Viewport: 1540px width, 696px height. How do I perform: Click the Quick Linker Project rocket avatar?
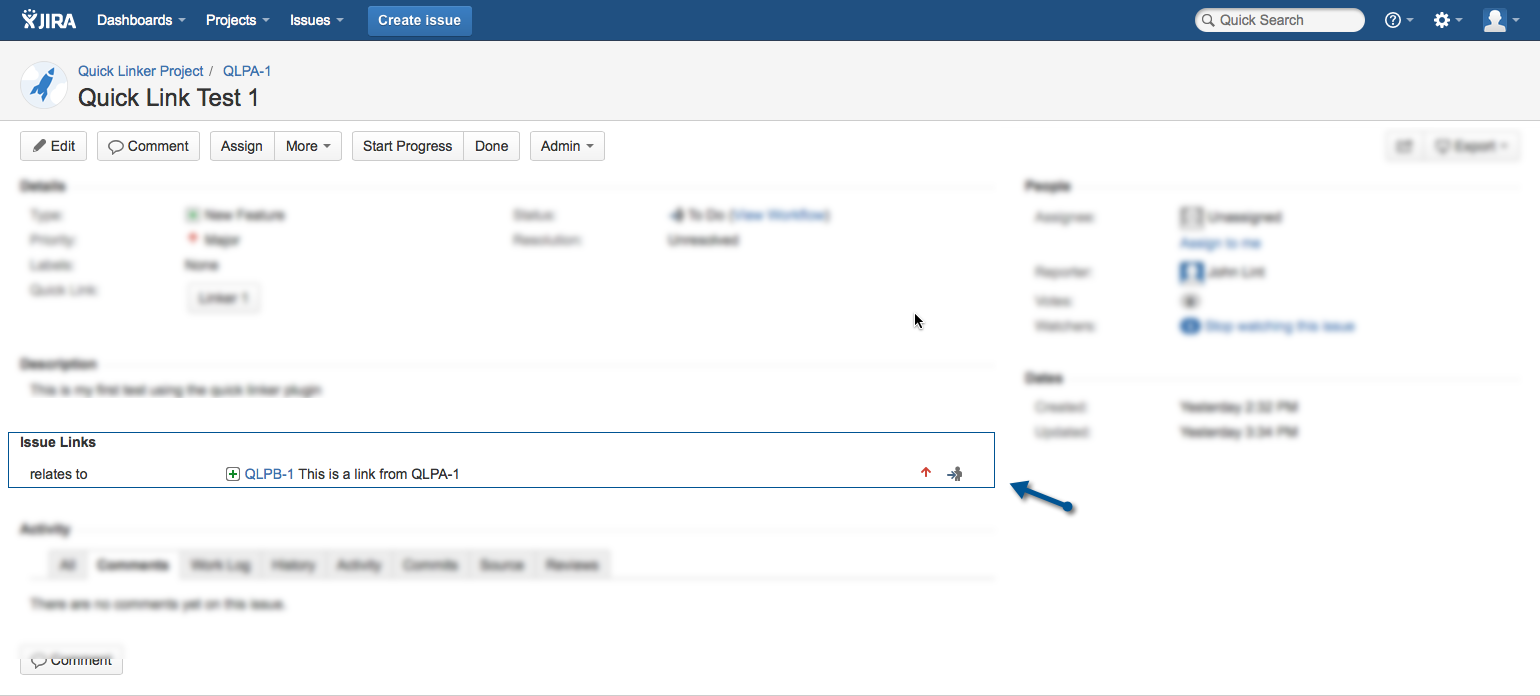pos(44,85)
